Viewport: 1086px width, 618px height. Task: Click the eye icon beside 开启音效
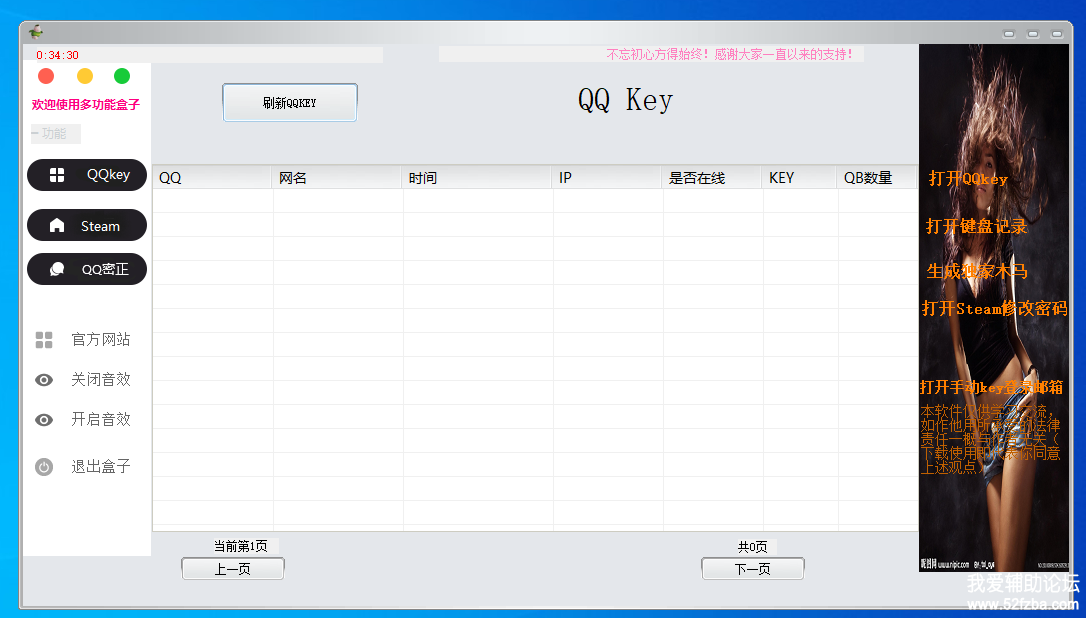pyautogui.click(x=44, y=420)
